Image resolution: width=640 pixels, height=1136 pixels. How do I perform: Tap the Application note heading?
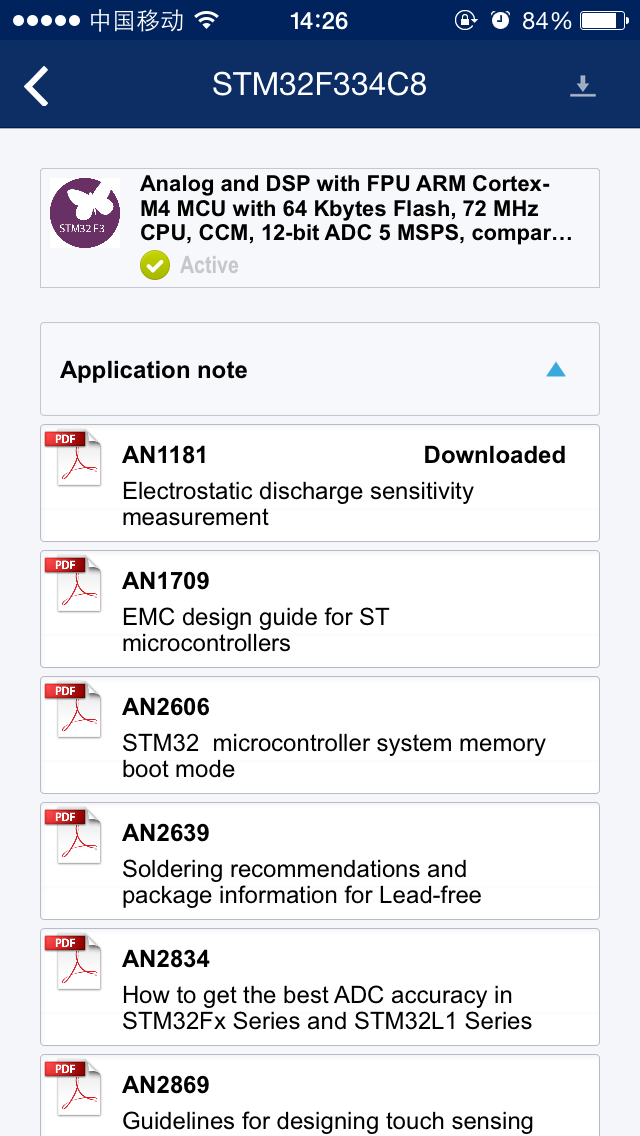pyautogui.click(x=154, y=370)
